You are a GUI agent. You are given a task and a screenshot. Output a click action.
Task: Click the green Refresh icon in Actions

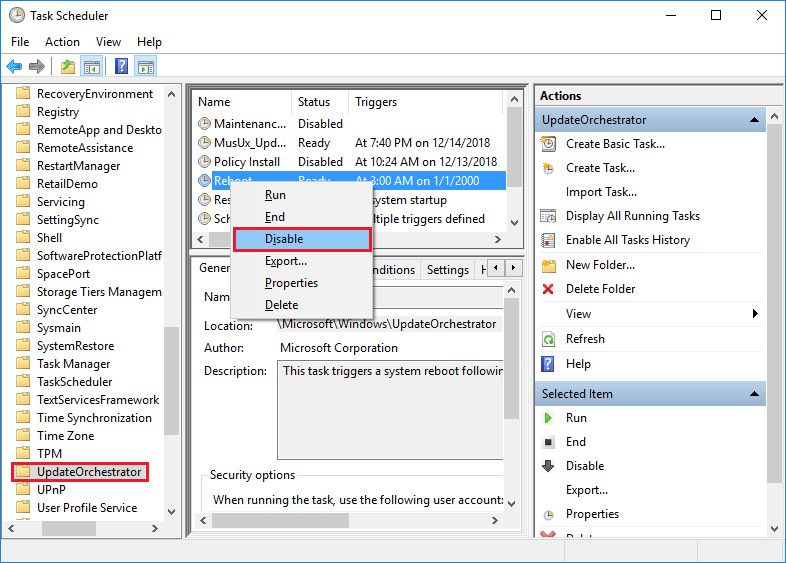pyautogui.click(x=548, y=339)
